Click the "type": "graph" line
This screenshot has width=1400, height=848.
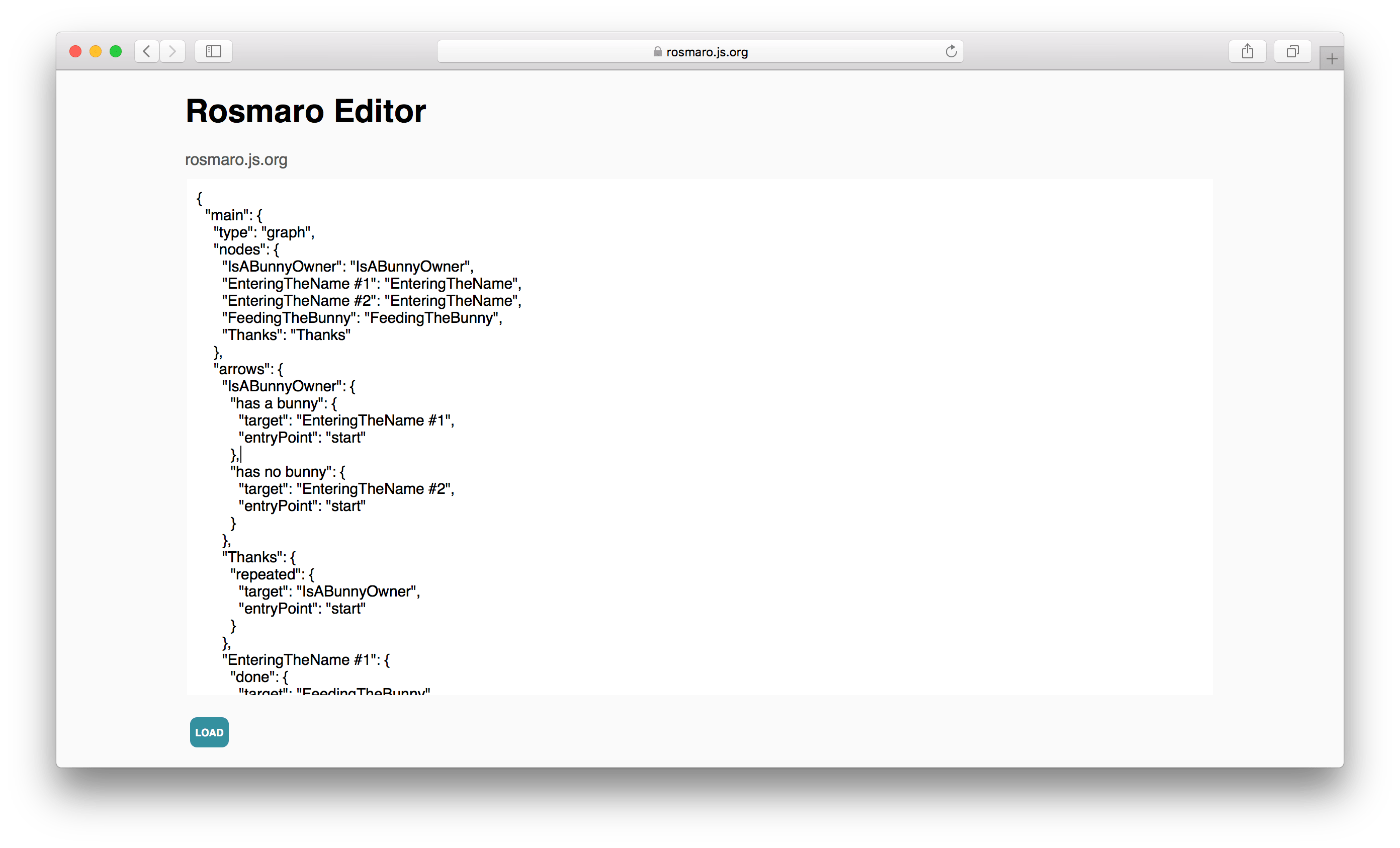(x=264, y=232)
